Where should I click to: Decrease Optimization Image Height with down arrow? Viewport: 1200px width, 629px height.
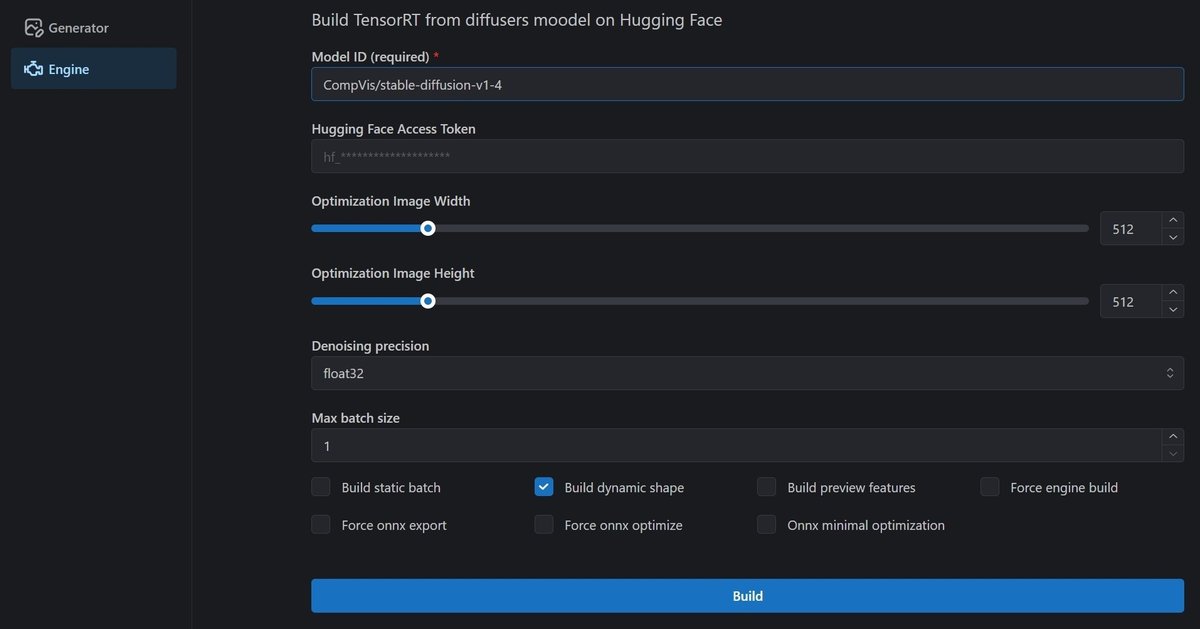[x=1172, y=309]
